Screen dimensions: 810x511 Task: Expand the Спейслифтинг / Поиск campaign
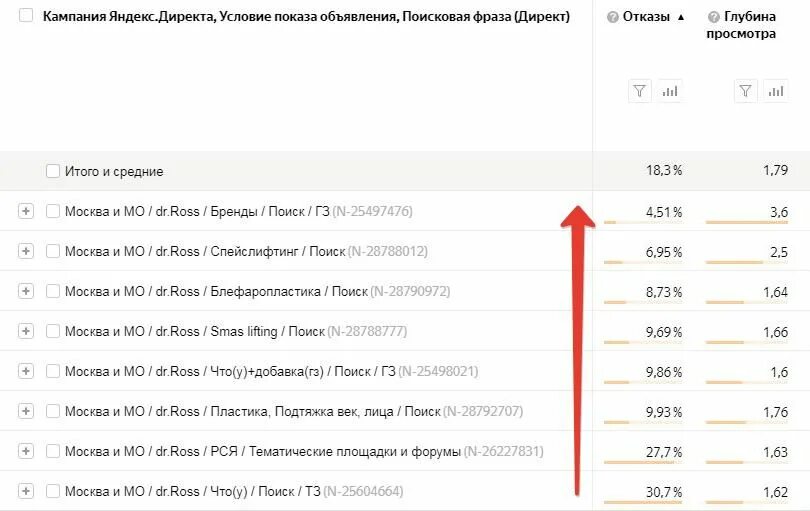[26, 251]
